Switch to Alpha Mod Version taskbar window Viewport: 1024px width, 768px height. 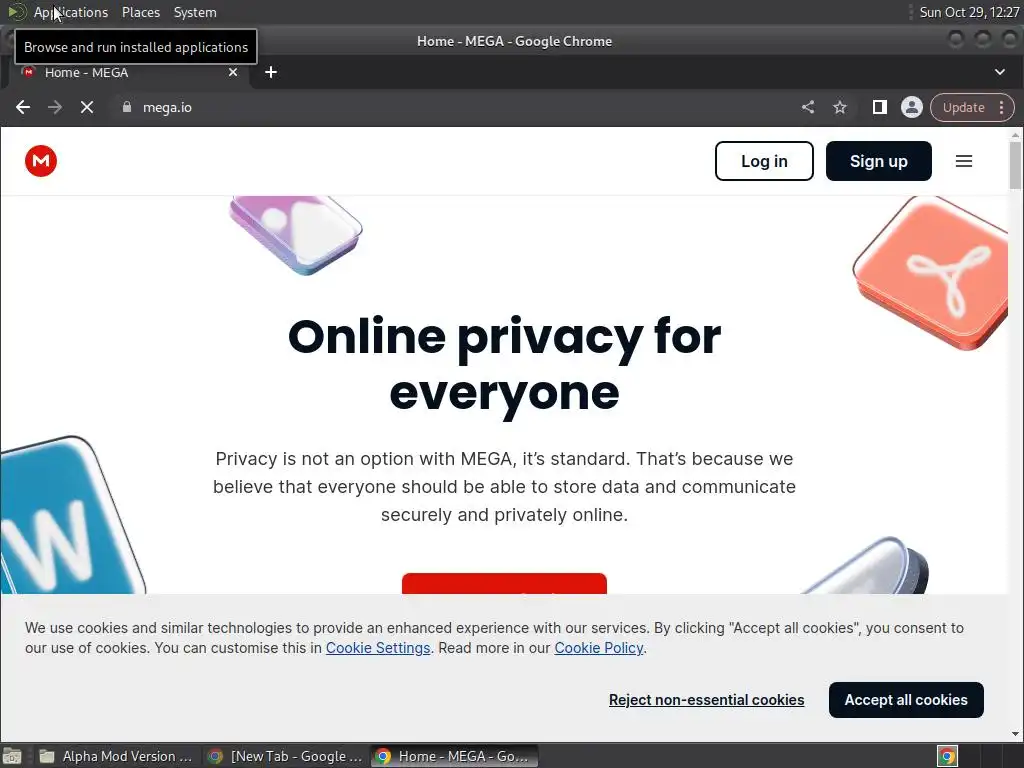click(116, 756)
